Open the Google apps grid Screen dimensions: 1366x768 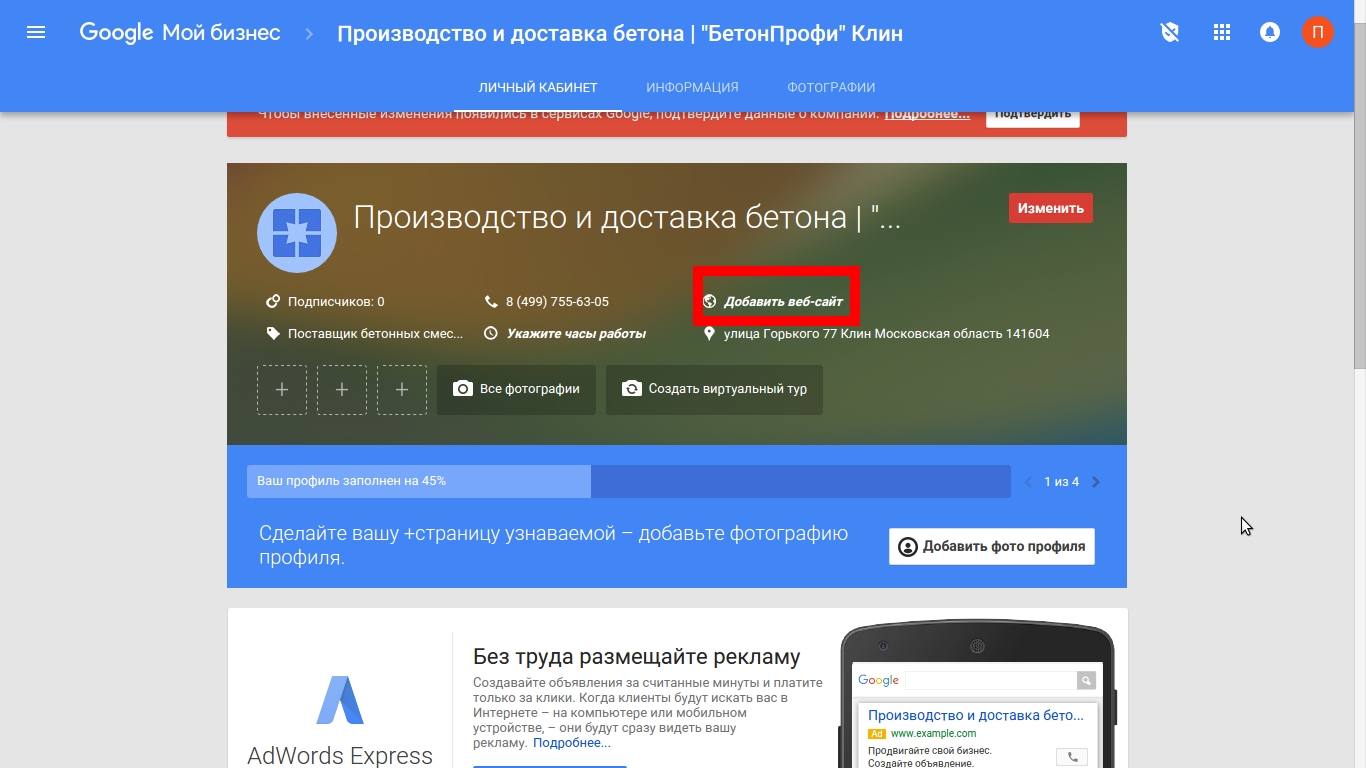(1221, 33)
